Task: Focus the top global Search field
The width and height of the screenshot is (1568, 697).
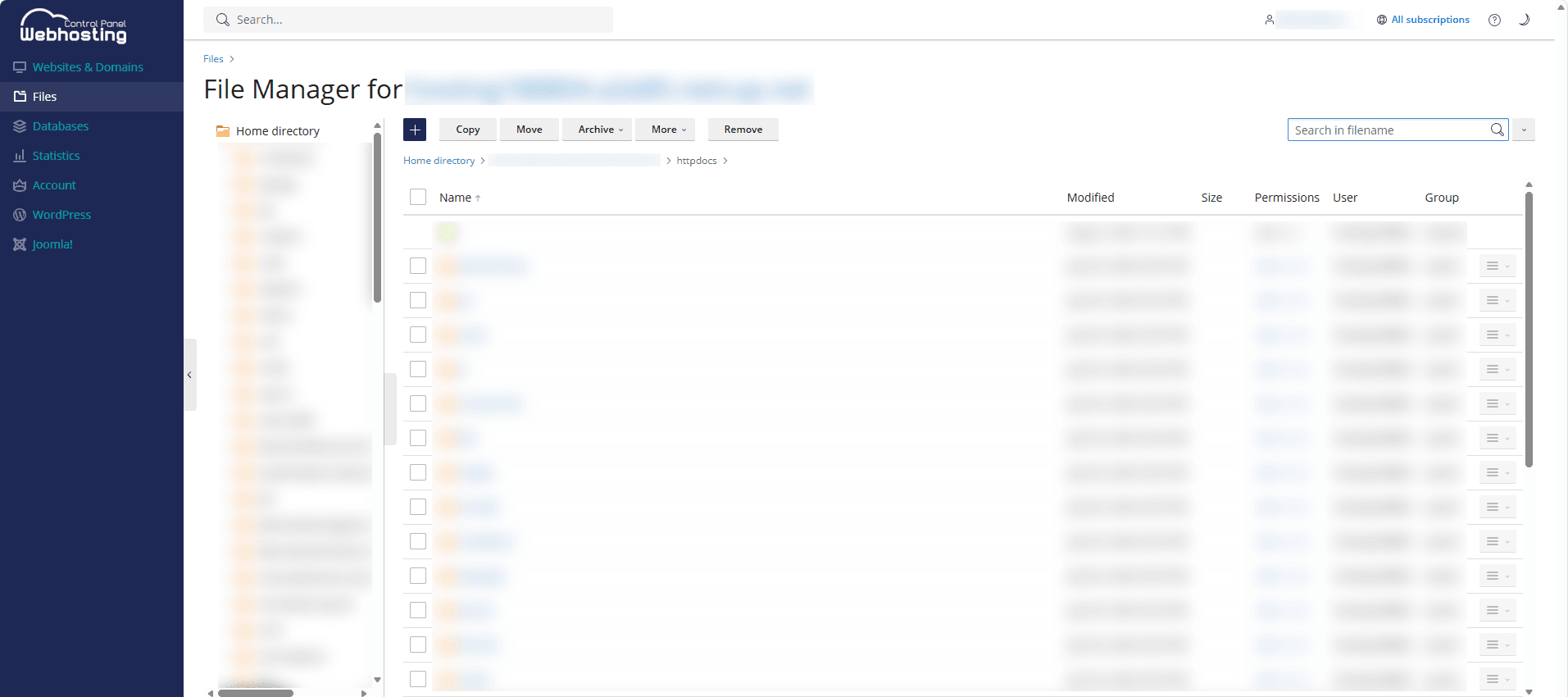Action: [x=408, y=20]
